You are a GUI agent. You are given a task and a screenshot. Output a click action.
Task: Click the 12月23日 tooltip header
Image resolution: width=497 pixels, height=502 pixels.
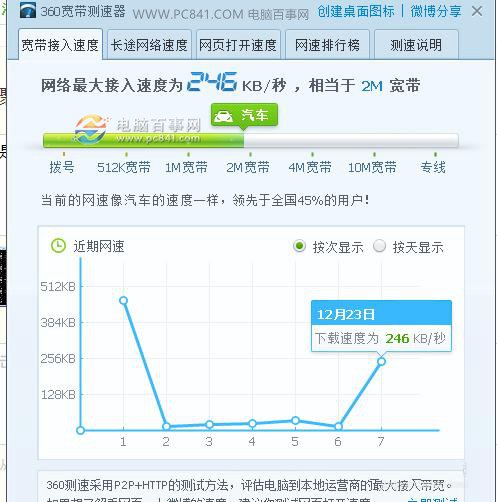point(381,313)
